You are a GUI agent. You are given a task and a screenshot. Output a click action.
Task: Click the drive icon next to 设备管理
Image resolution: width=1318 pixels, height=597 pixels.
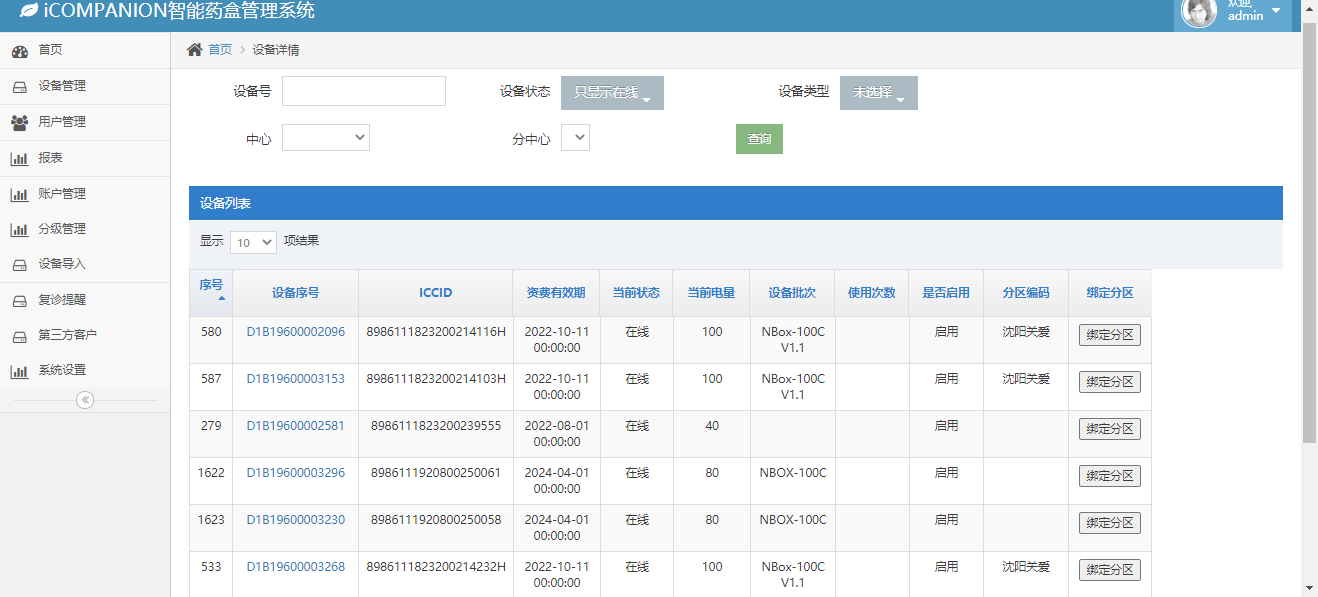19,87
